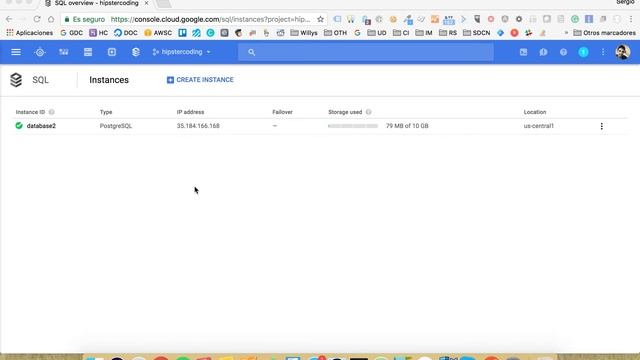The height and width of the screenshot is (360, 640).
Task: Click the green status check for database2
Action: [19, 126]
